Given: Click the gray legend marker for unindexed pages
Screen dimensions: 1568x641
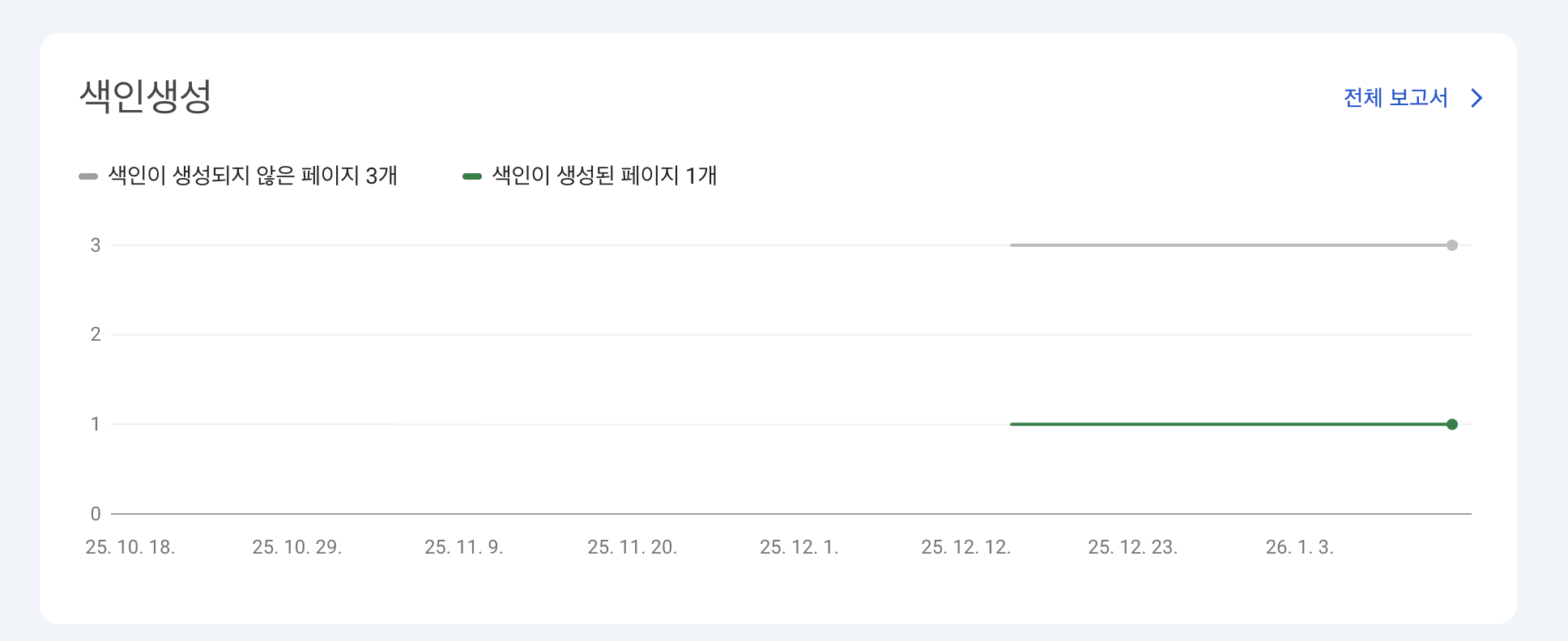Looking at the screenshot, I should (x=87, y=175).
